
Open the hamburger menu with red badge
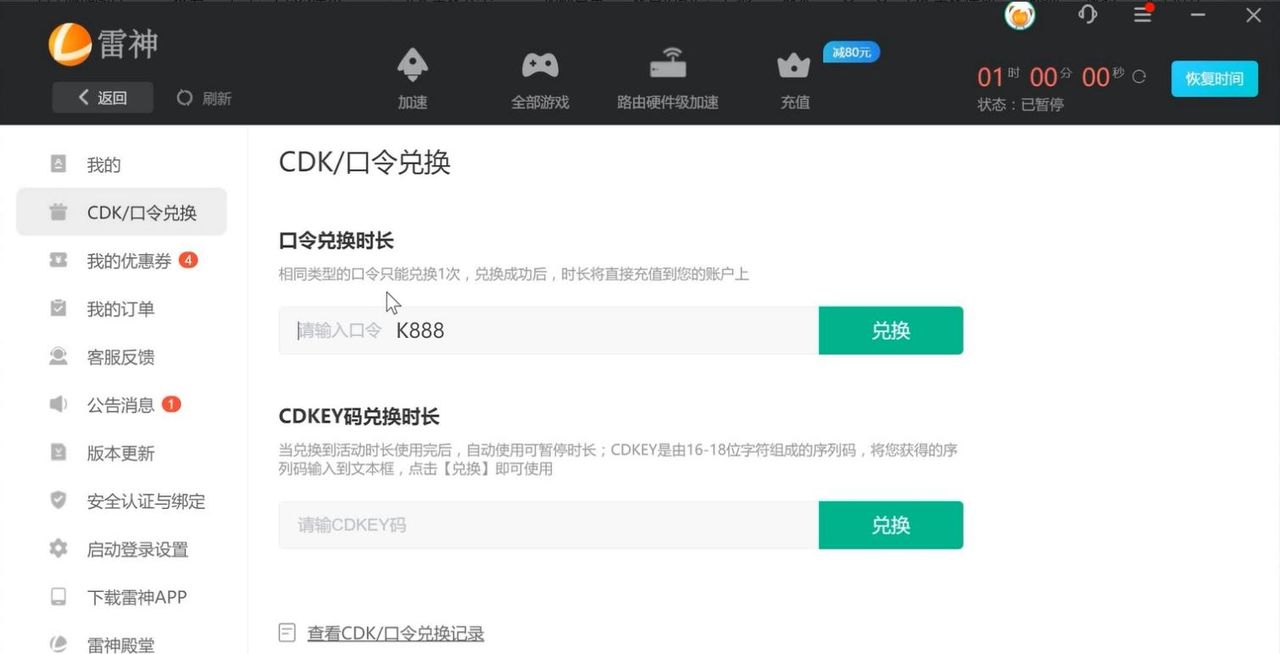click(x=1143, y=15)
